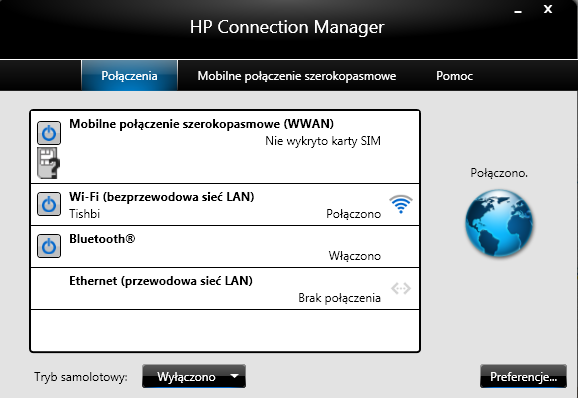Click the SIM card not detected icon
The image size is (578, 398).
(48, 163)
